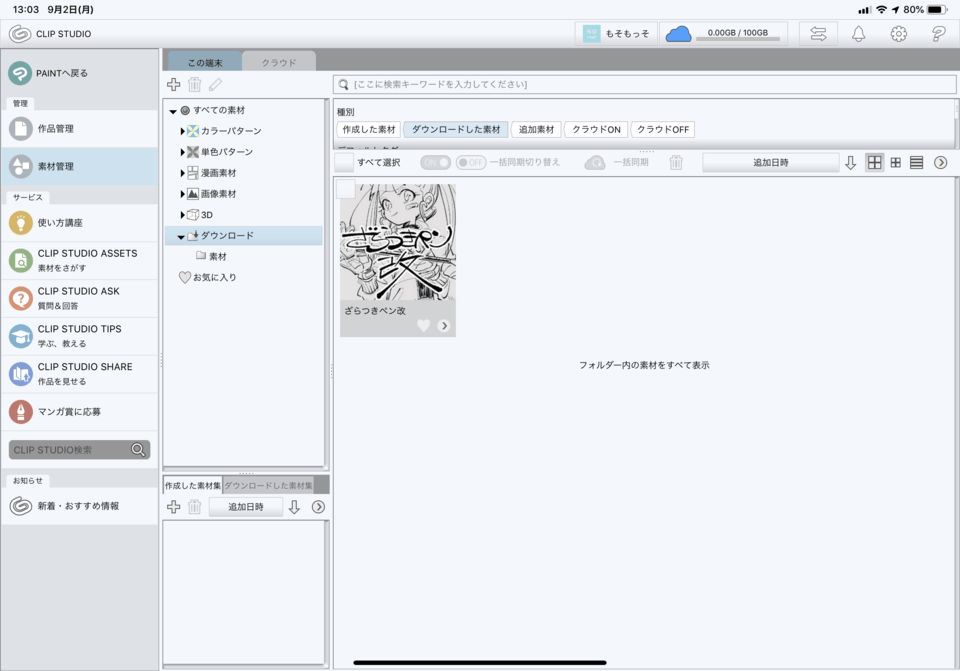
Task: Click the cloud storage icon
Action: point(678,34)
